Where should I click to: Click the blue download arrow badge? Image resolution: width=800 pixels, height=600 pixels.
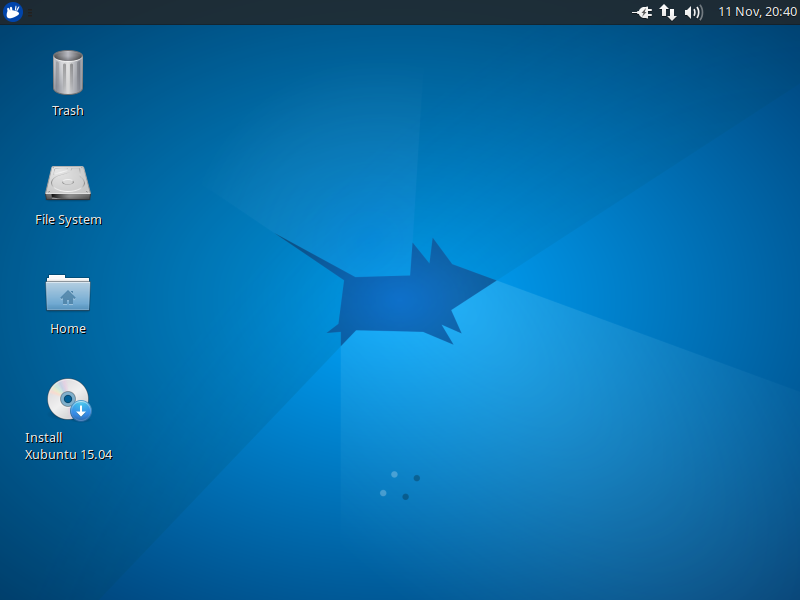(x=82, y=410)
